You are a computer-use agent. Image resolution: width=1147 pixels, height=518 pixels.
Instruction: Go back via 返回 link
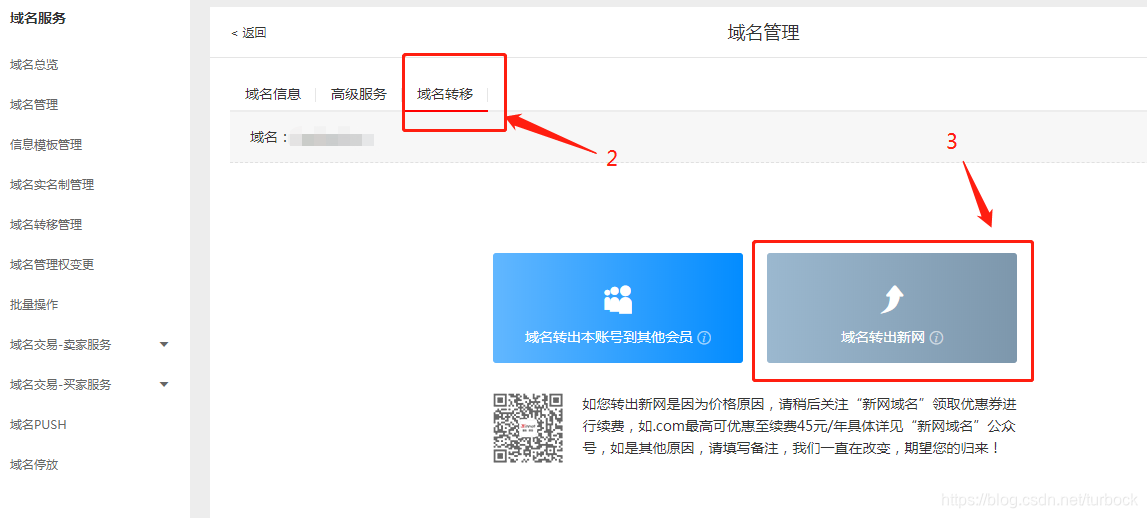[249, 32]
